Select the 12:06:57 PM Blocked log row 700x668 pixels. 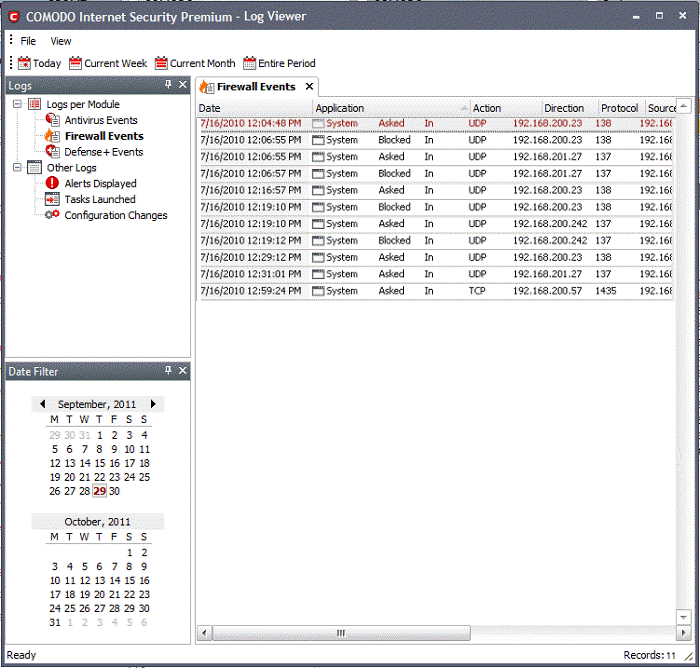(436, 174)
